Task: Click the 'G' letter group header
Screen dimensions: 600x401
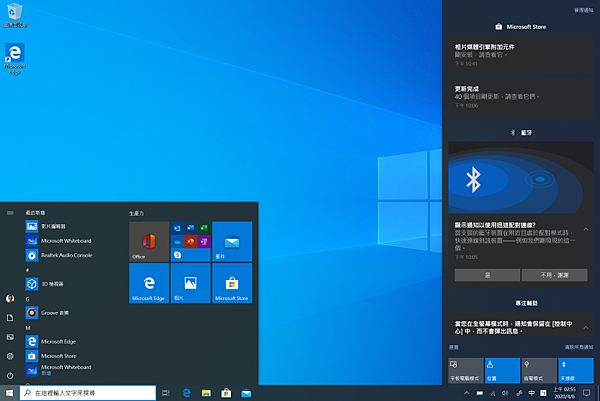Action: 27,299
